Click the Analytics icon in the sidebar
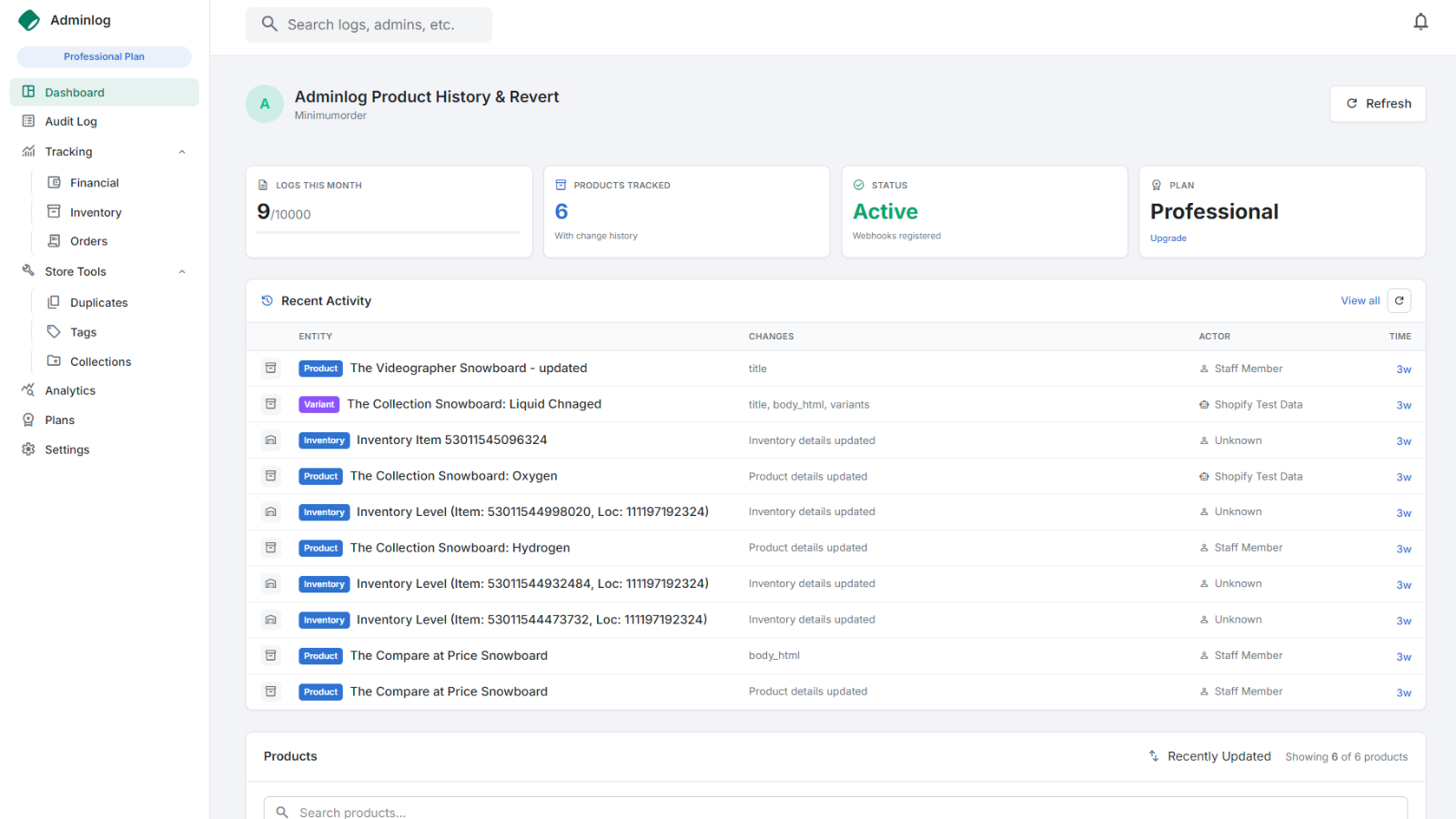Viewport: 1456px width, 819px height. (28, 390)
